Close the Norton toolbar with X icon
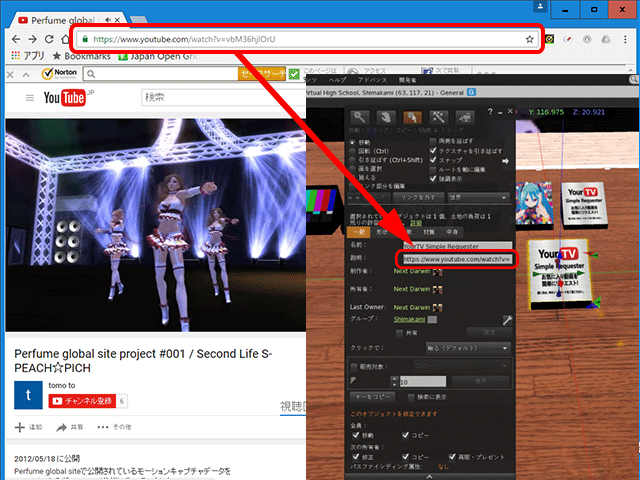 coord(11,74)
